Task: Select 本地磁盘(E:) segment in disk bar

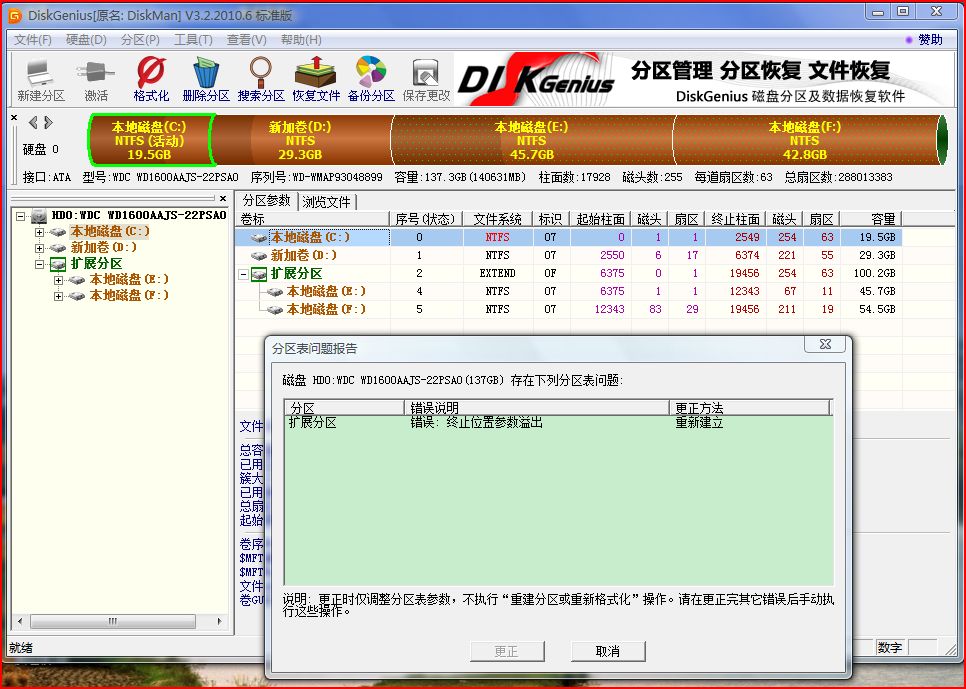Action: click(531, 140)
